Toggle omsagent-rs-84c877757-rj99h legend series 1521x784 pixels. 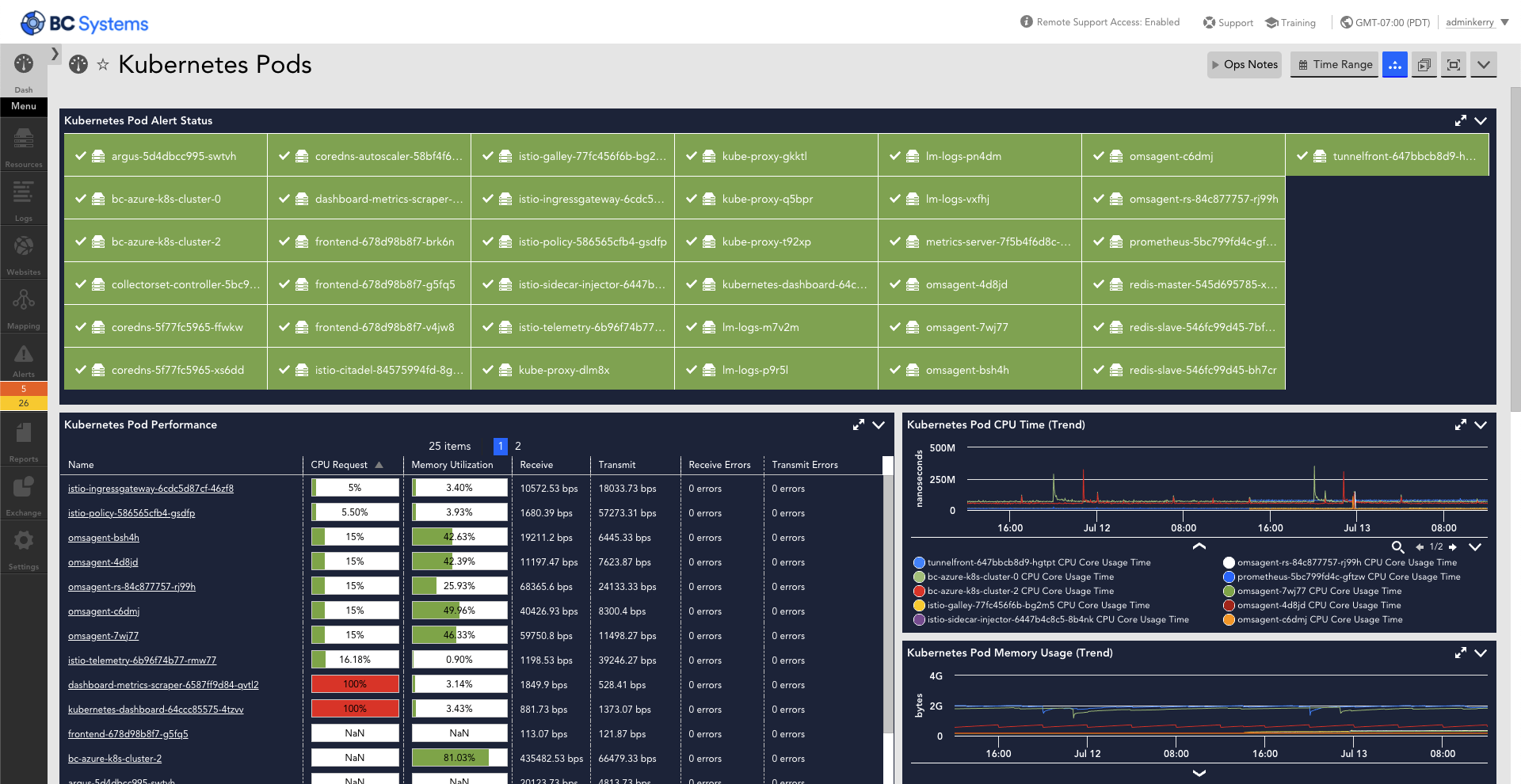pyautogui.click(x=1340, y=562)
